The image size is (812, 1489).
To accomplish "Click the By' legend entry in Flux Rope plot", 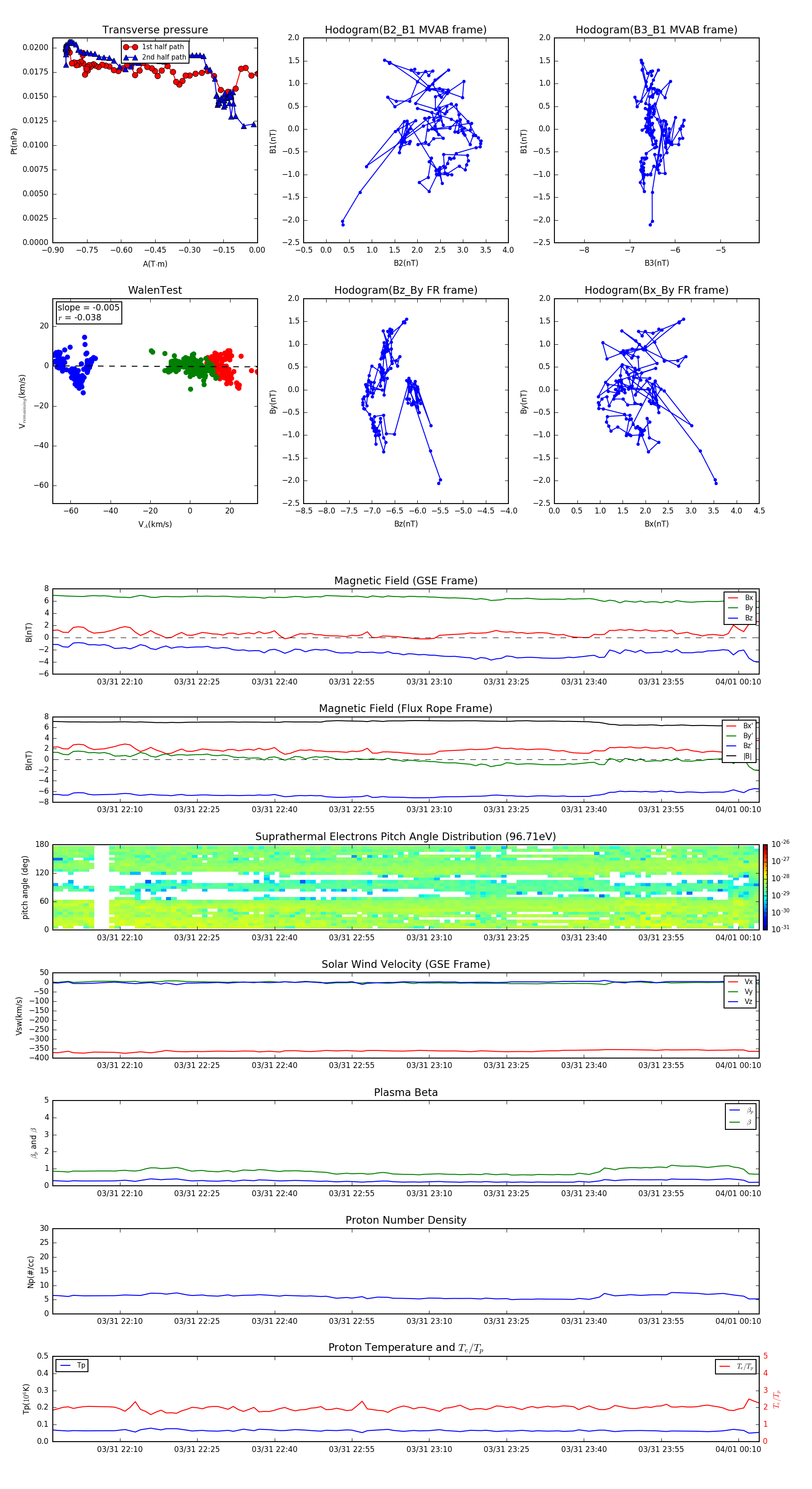I will pyautogui.click(x=740, y=736).
